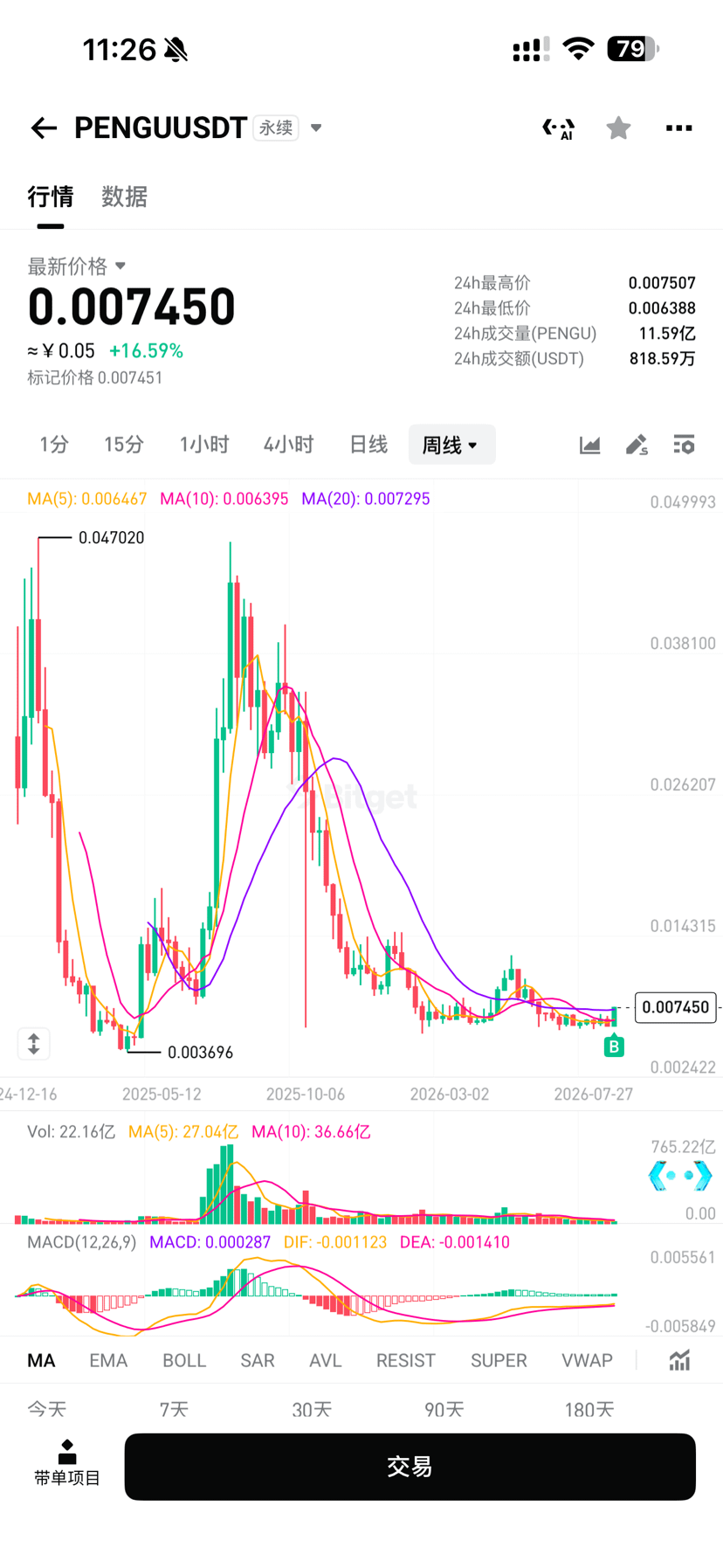Select the VWAP indicator
The width and height of the screenshot is (723, 1568).
pos(587,1360)
